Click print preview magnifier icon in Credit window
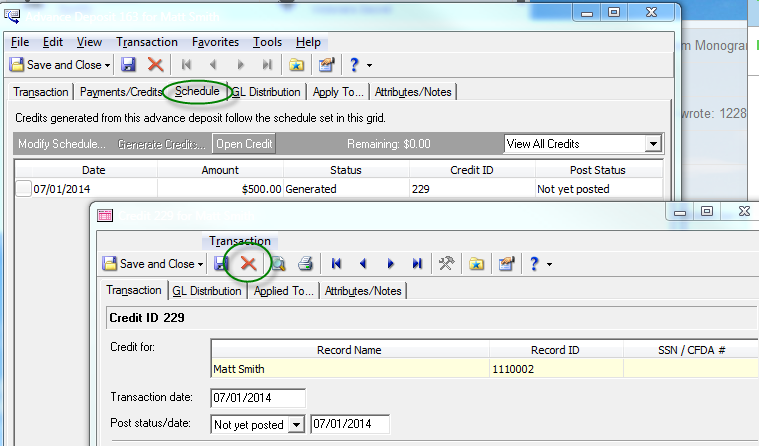759x446 pixels. 278,263
